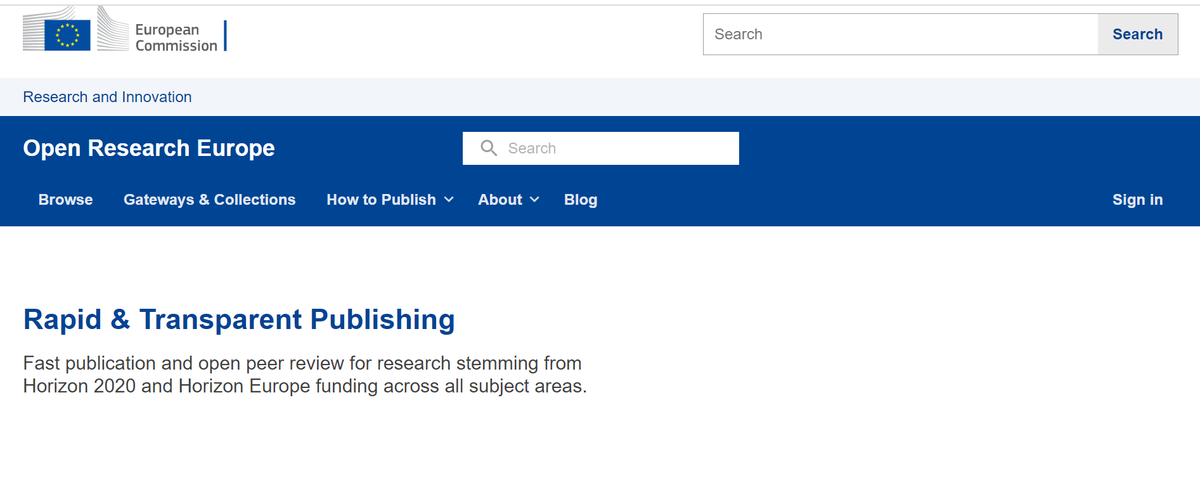Screen dimensions: 1200x485
Task: Expand the About dropdown chevron
Action: pyautogui.click(x=534, y=199)
